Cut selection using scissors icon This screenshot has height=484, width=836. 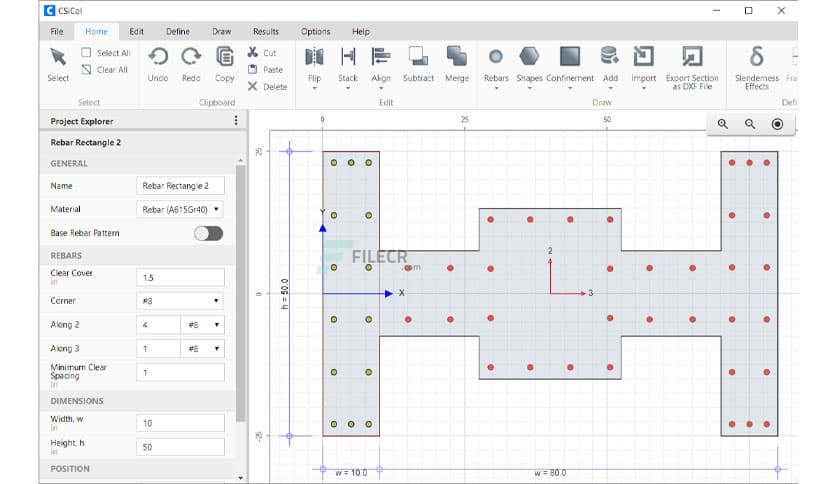click(253, 52)
